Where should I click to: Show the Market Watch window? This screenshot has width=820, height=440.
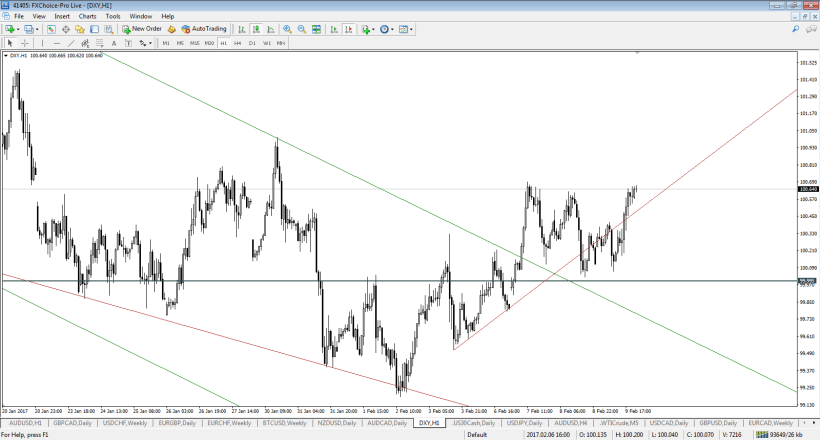tap(51, 29)
